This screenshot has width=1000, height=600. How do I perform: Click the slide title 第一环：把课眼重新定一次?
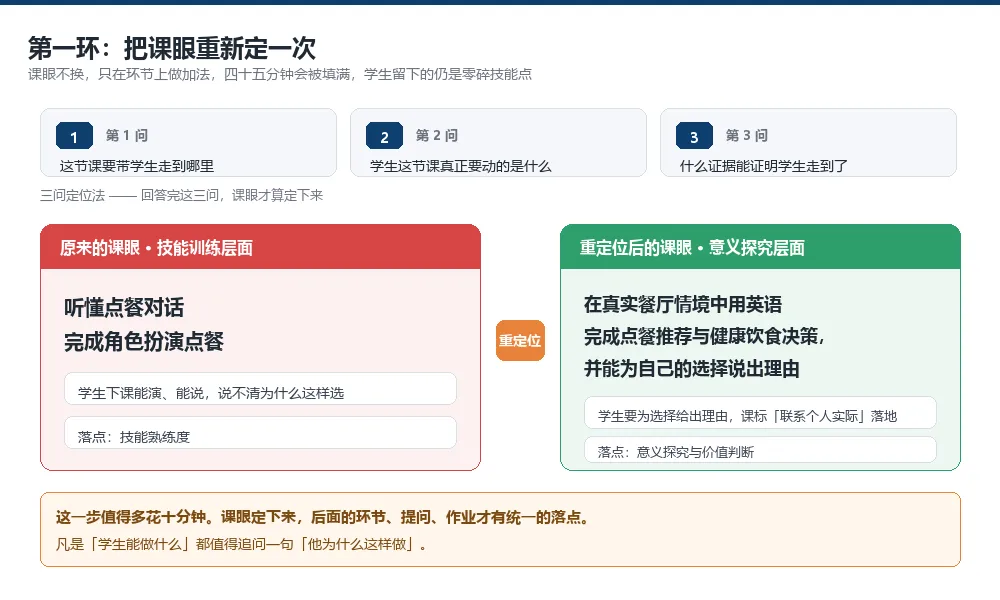[172, 48]
